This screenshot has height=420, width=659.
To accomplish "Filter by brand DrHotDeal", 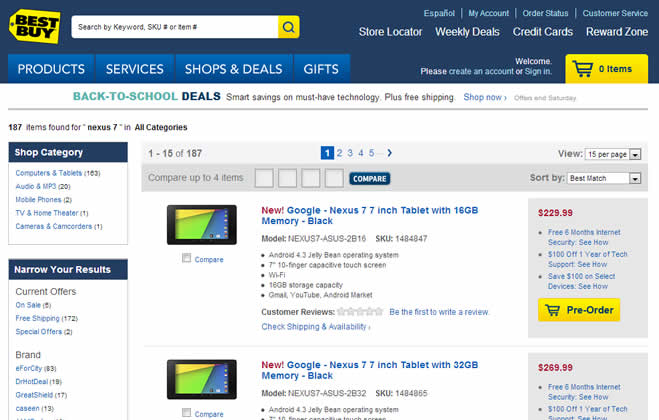I will point(32,382).
